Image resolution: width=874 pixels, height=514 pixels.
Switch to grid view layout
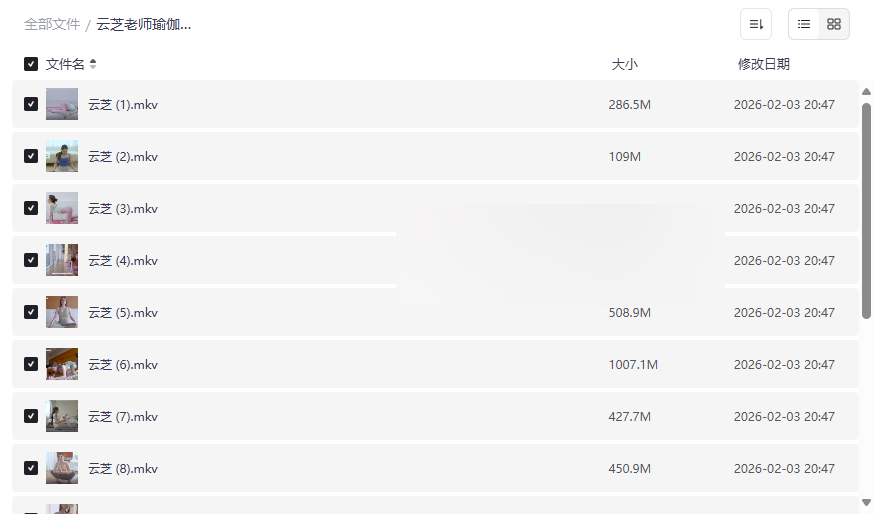834,24
